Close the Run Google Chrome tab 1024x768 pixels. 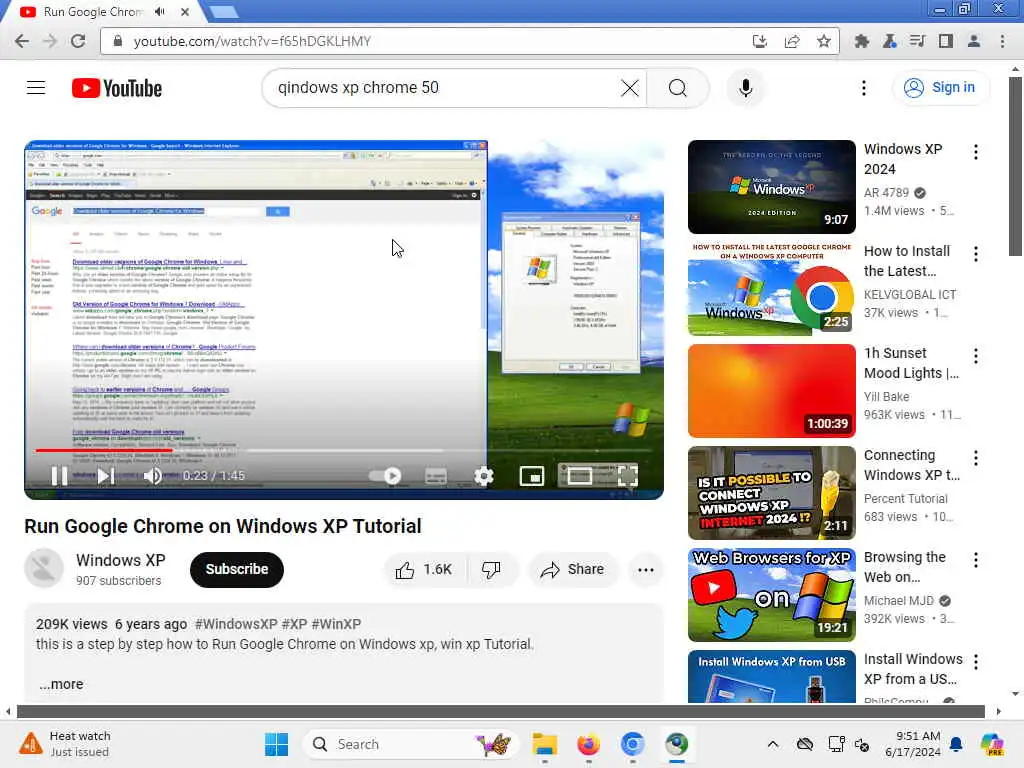(185, 12)
